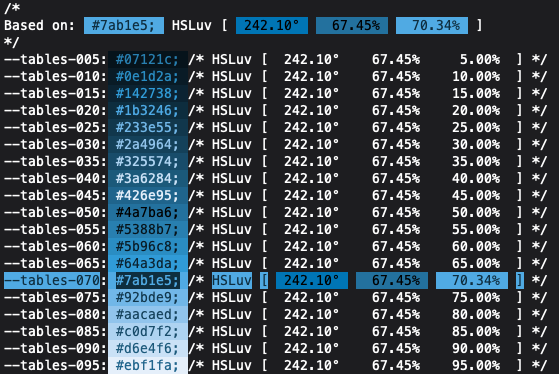The image size is (559, 374).
Task: Click the 25.00% lightness value
Action: point(476,128)
